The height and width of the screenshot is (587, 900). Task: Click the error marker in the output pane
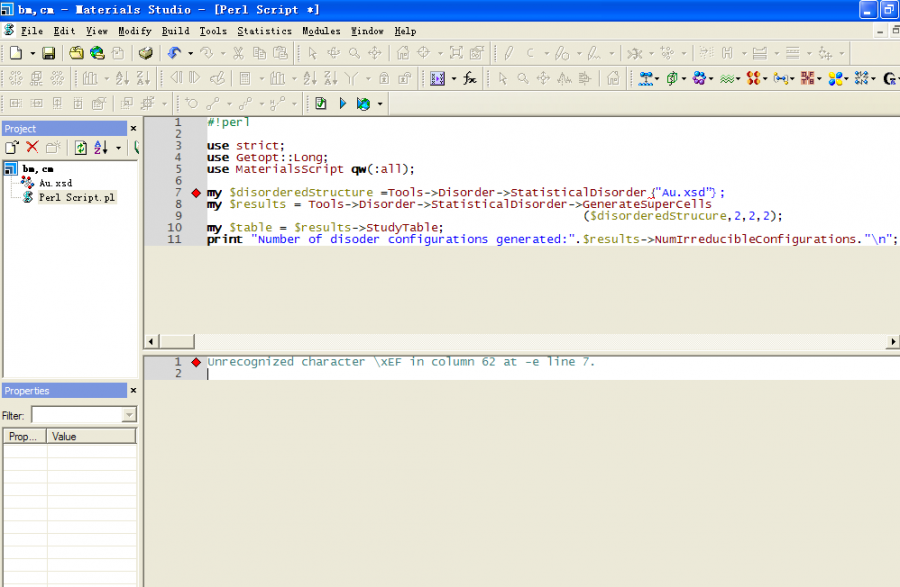196,362
